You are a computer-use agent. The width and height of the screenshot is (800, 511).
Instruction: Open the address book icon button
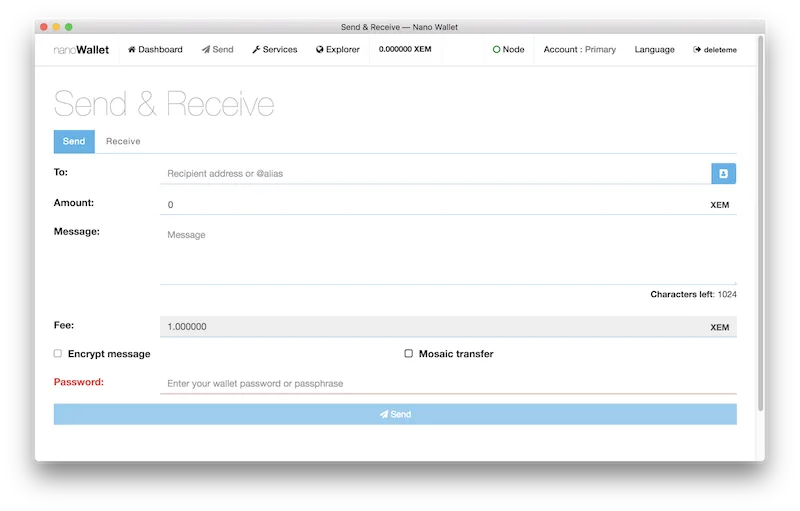[x=724, y=174]
